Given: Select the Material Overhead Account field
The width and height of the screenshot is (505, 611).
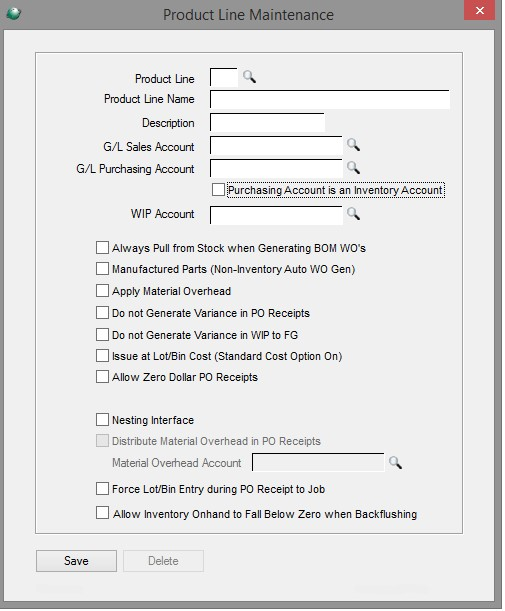Looking at the screenshot, I should [318, 462].
